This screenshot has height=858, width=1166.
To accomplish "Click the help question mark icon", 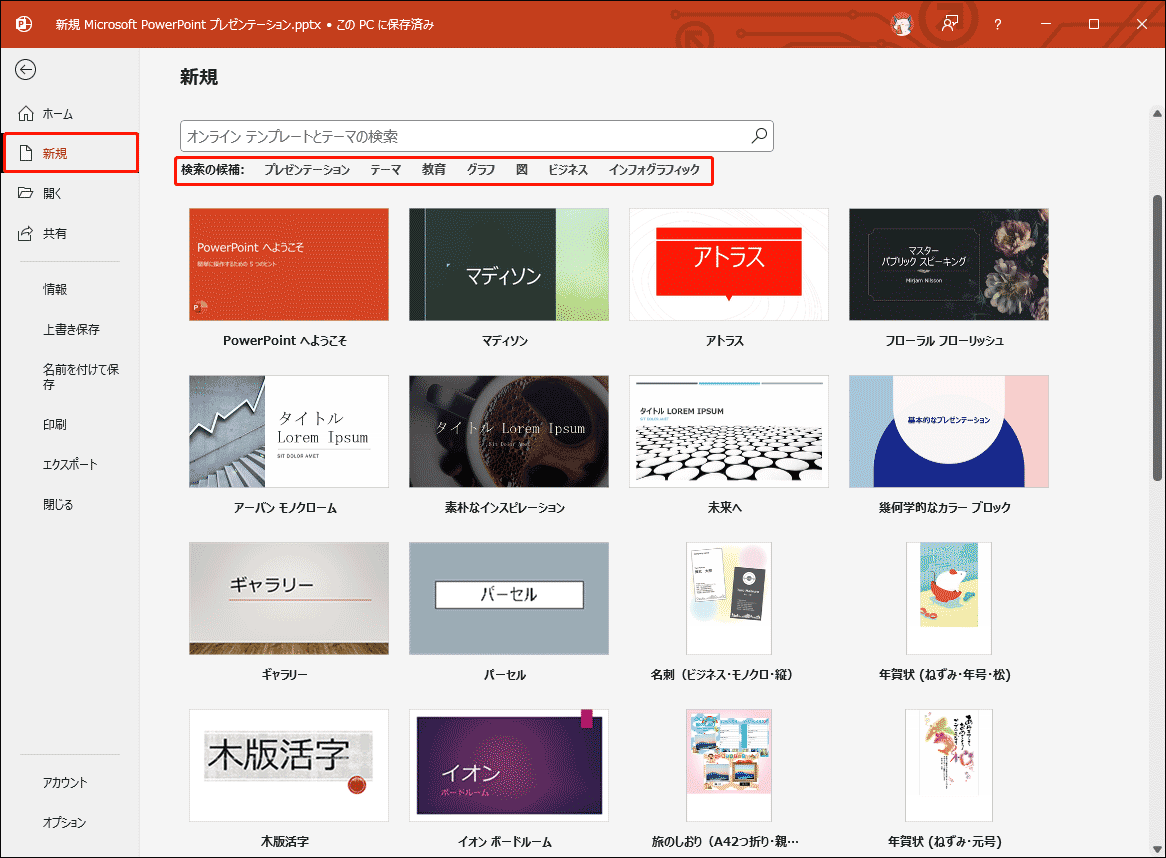I will (997, 25).
